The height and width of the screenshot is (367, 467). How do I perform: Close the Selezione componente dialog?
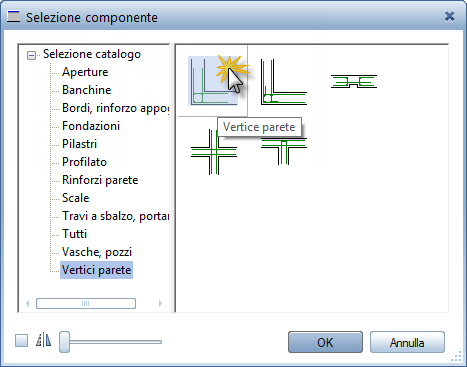pyautogui.click(x=450, y=16)
